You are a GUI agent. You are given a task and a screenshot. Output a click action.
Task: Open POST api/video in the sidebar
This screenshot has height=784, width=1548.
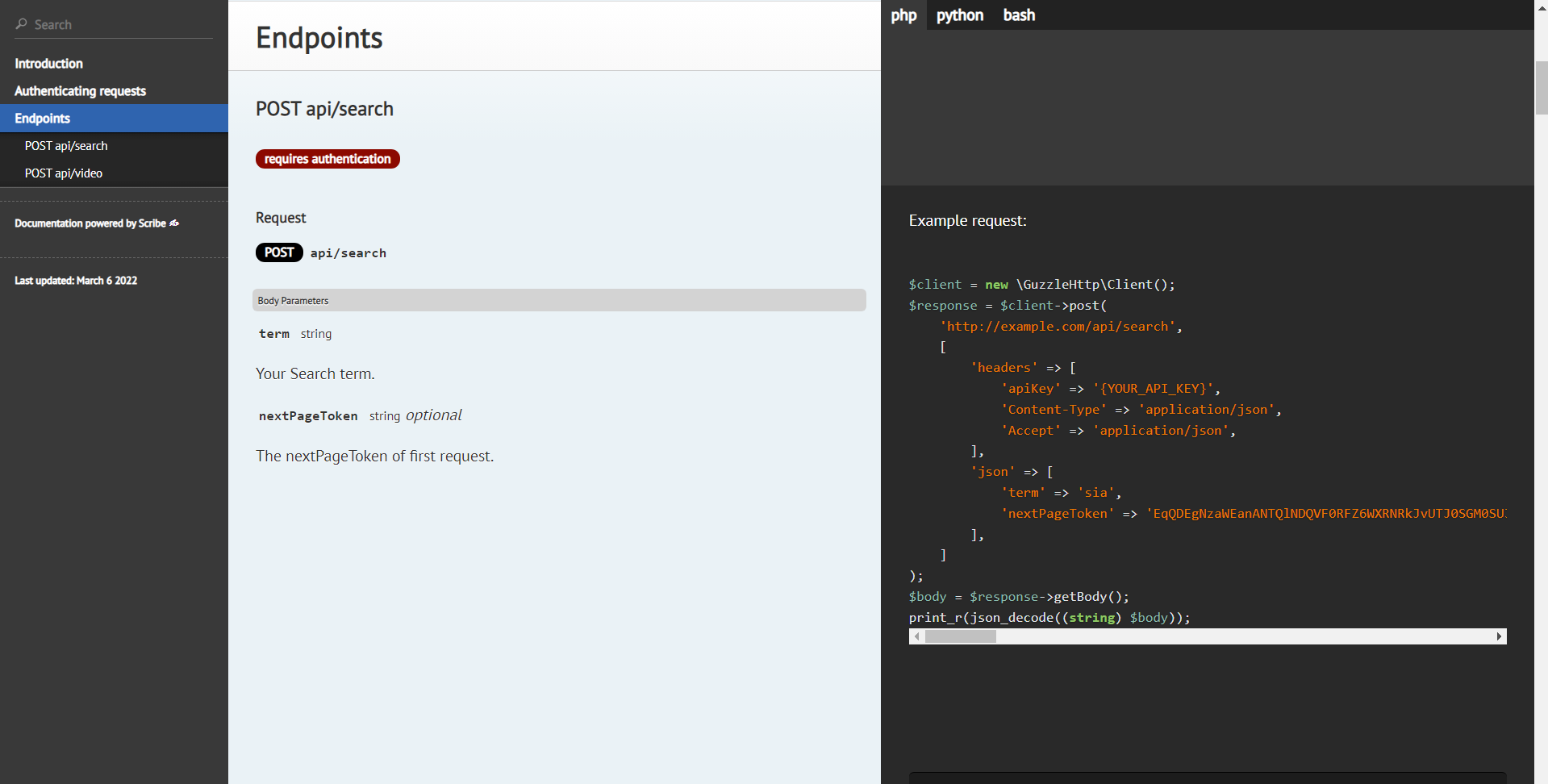(x=64, y=173)
